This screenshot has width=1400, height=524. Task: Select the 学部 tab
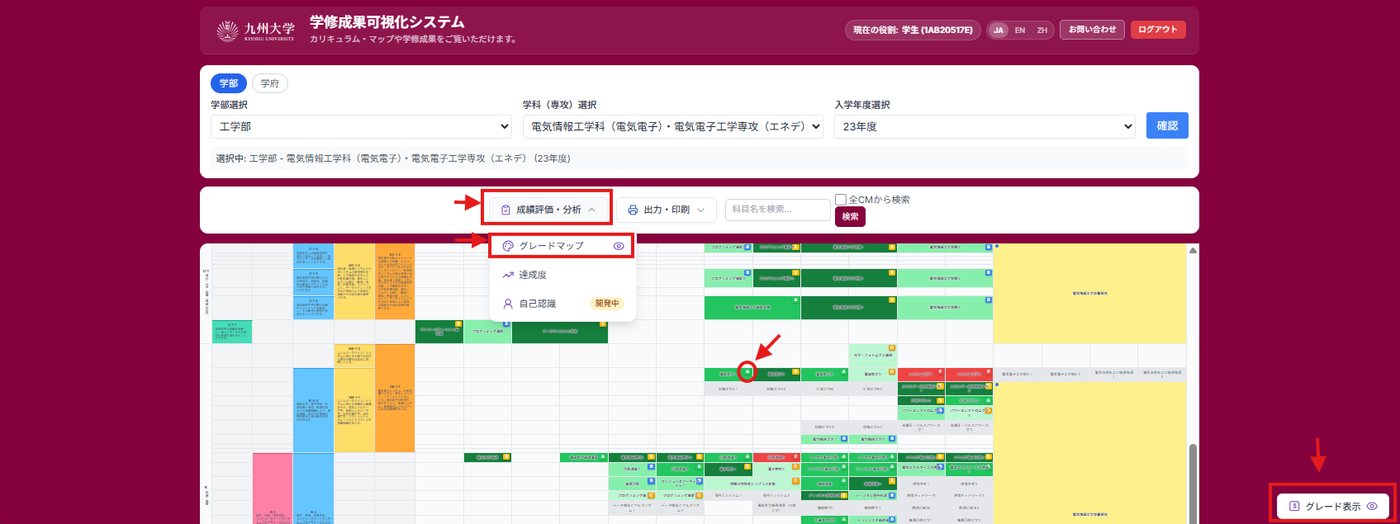click(229, 83)
